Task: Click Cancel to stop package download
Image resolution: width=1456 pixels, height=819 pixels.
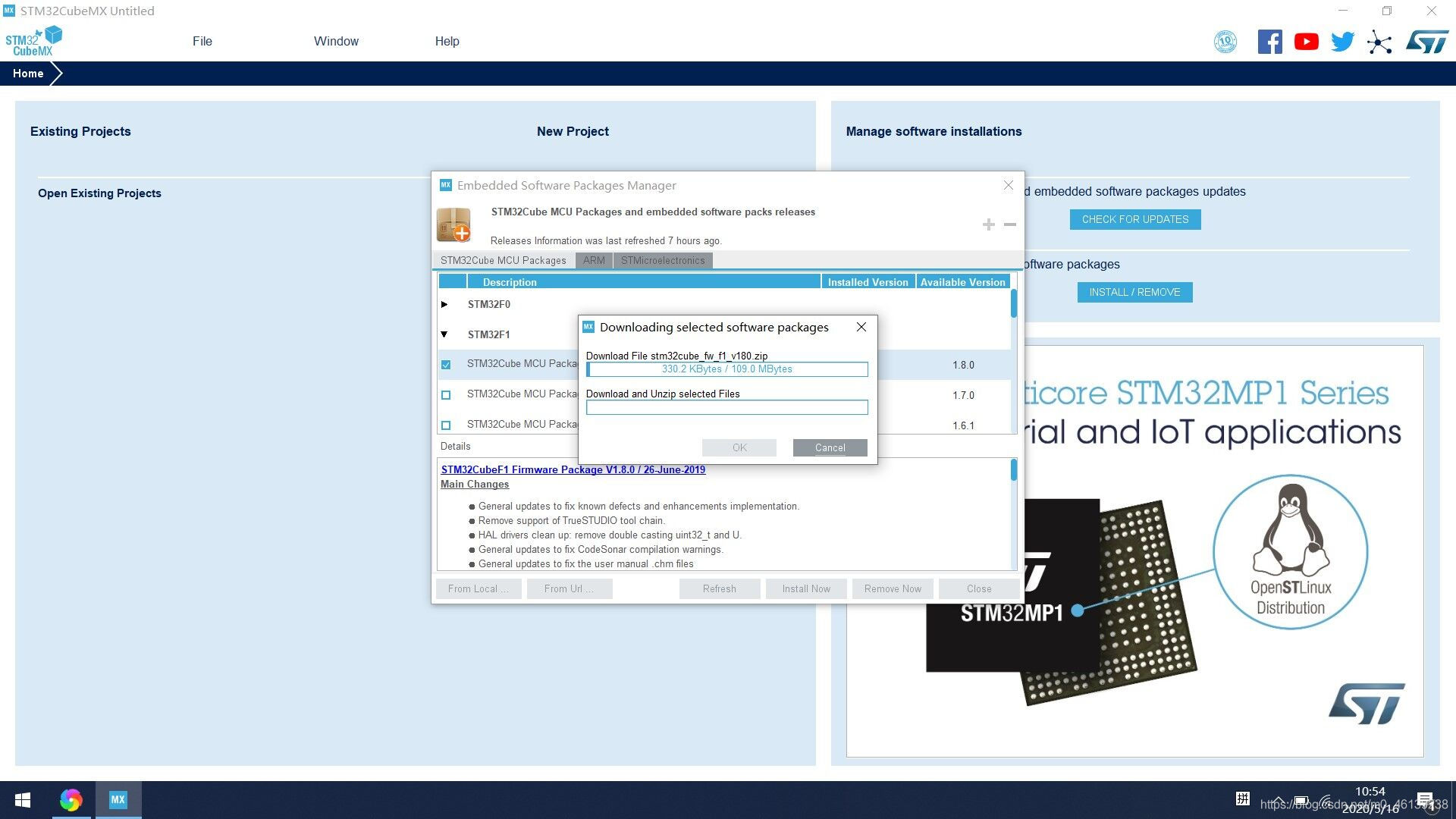Action: click(829, 447)
